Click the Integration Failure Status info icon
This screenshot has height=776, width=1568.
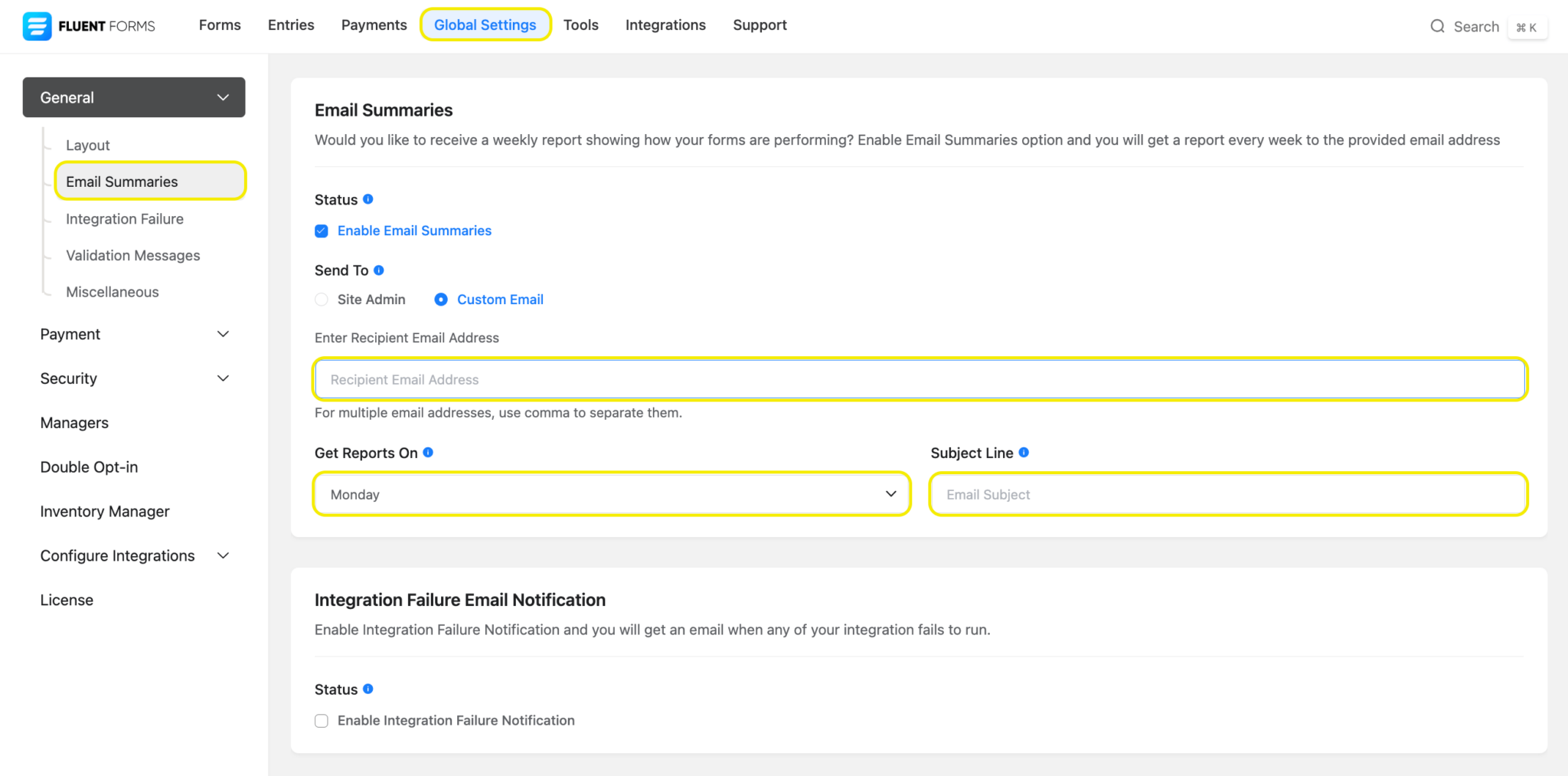[368, 689]
